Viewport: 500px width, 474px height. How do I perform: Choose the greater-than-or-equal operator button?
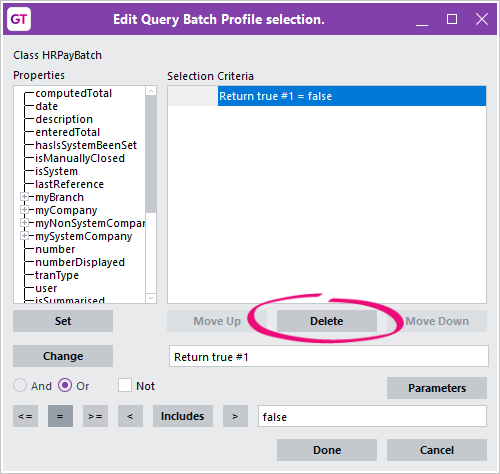point(95,416)
